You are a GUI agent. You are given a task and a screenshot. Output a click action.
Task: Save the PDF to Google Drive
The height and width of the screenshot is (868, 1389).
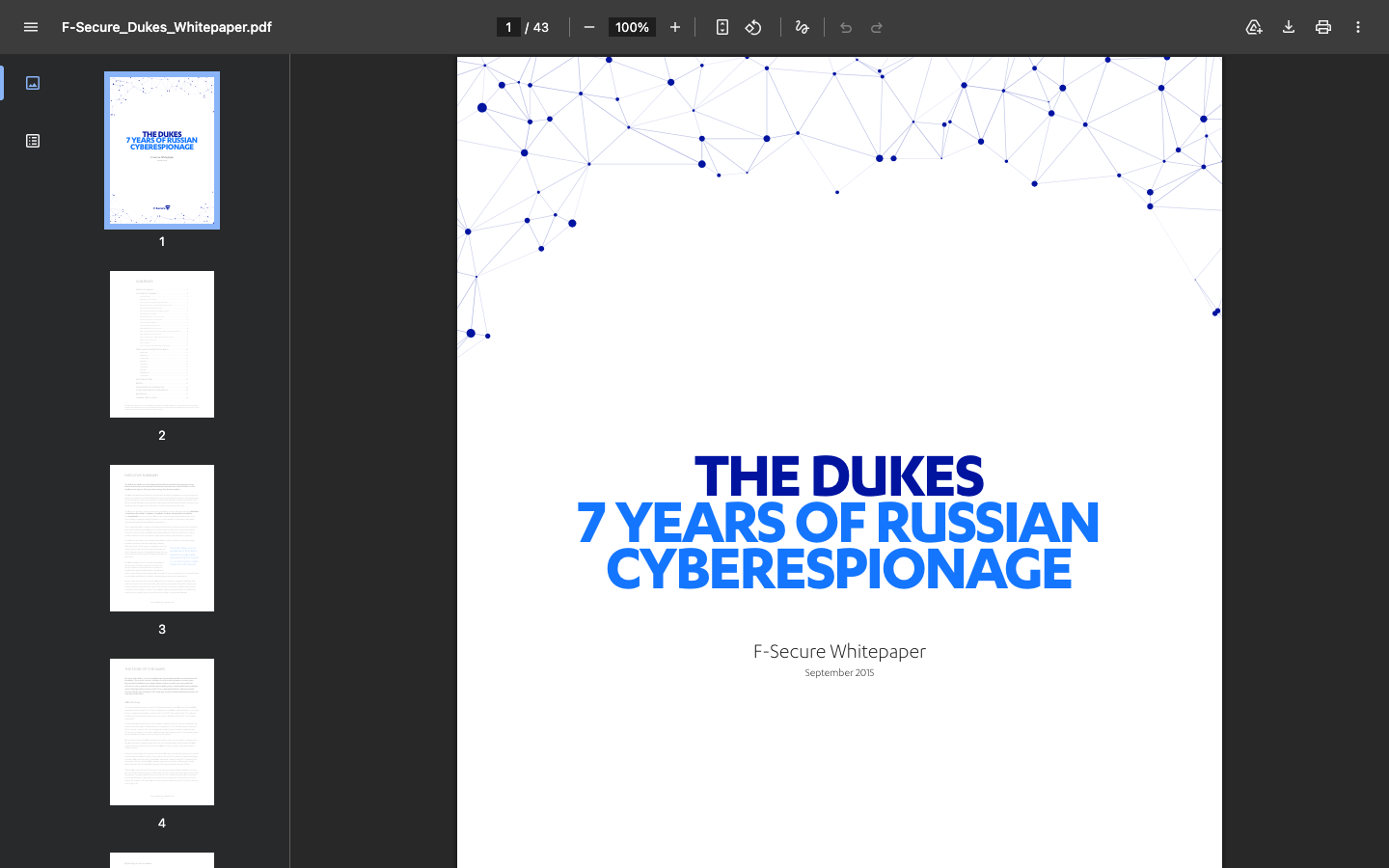[x=1253, y=27]
